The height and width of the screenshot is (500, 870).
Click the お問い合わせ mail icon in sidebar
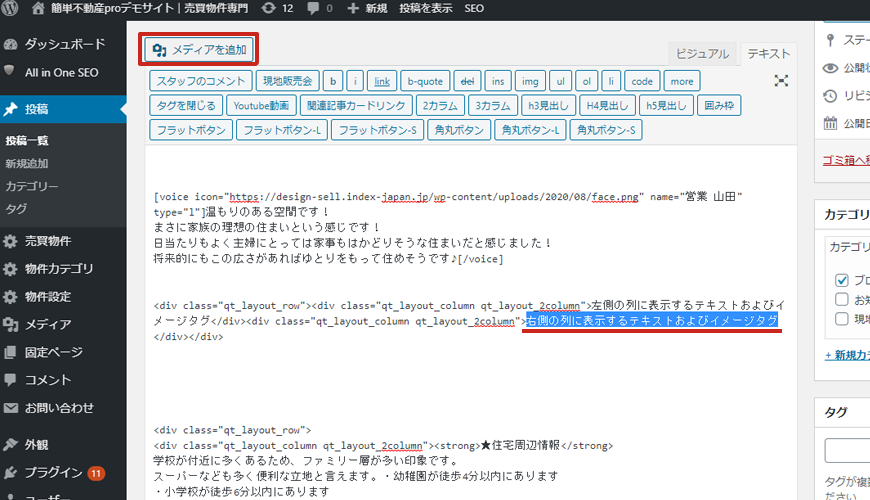point(11,408)
